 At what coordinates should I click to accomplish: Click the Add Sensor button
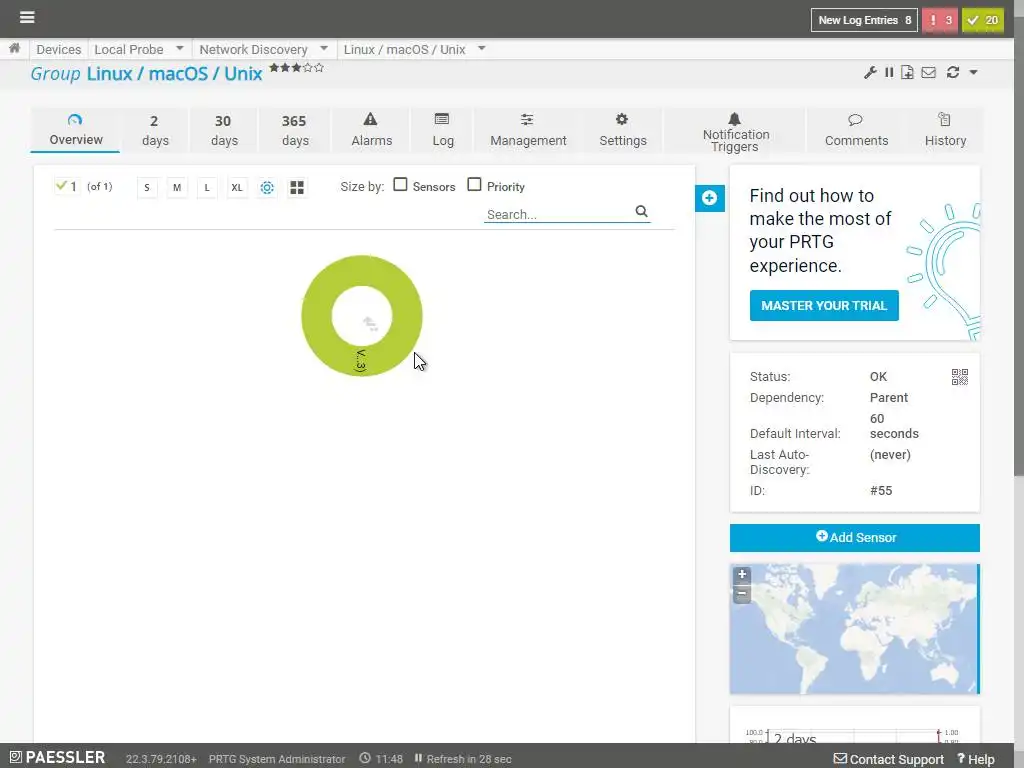click(854, 537)
